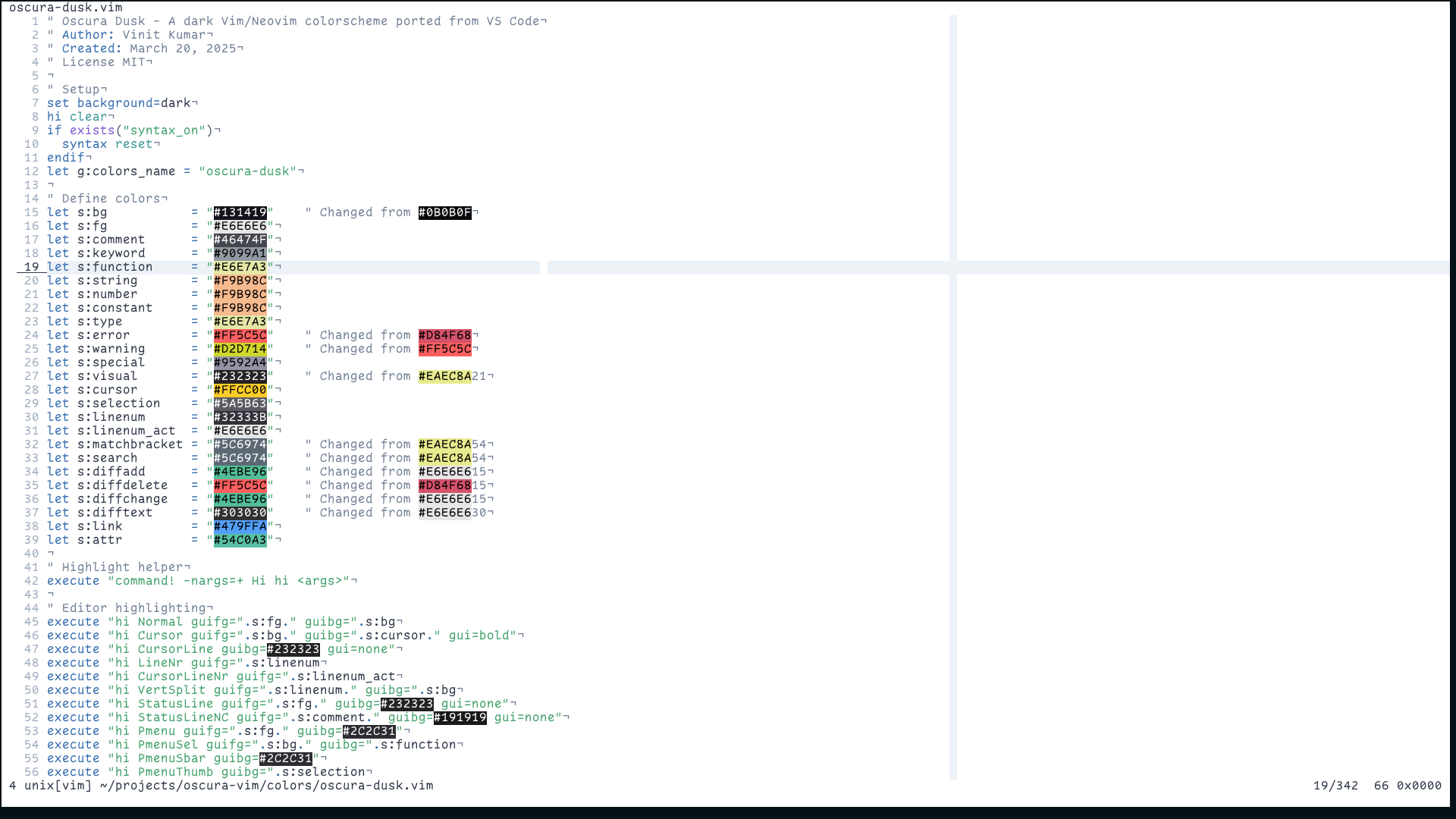Viewport: 1456px width, 819px height.
Task: Click the #9099A1 keyword color swatch
Action: click(240, 253)
